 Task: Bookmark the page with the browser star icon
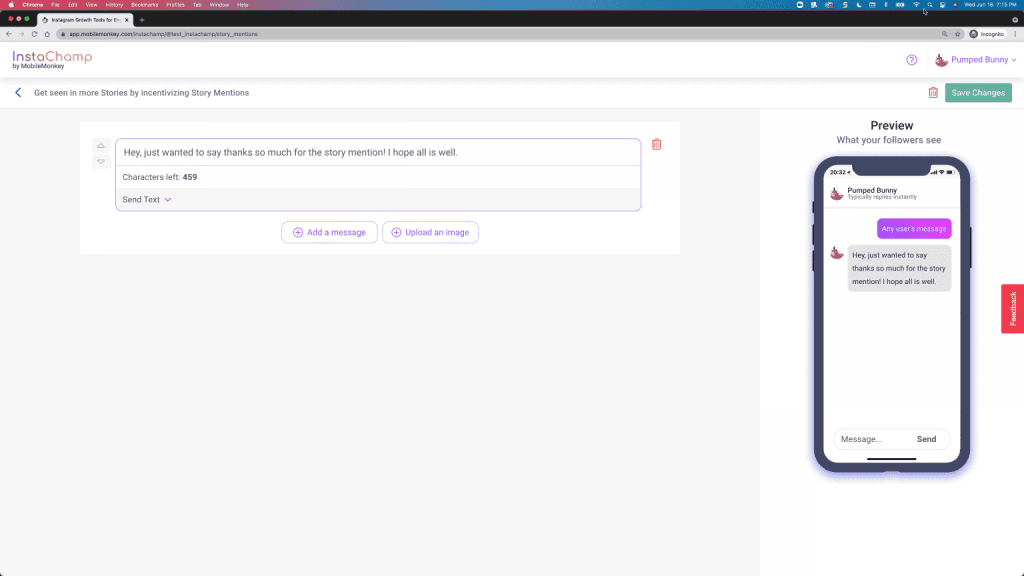point(956,33)
